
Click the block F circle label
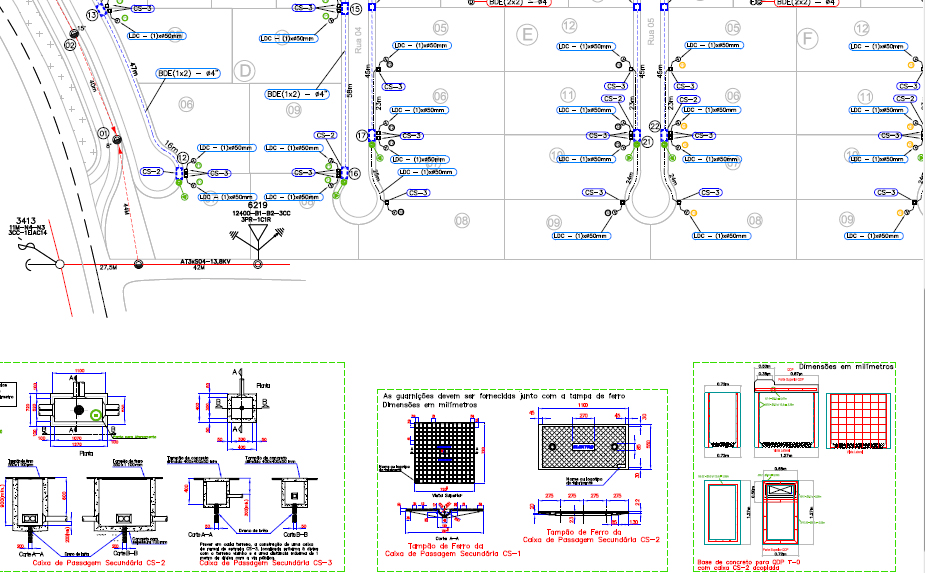(809, 39)
